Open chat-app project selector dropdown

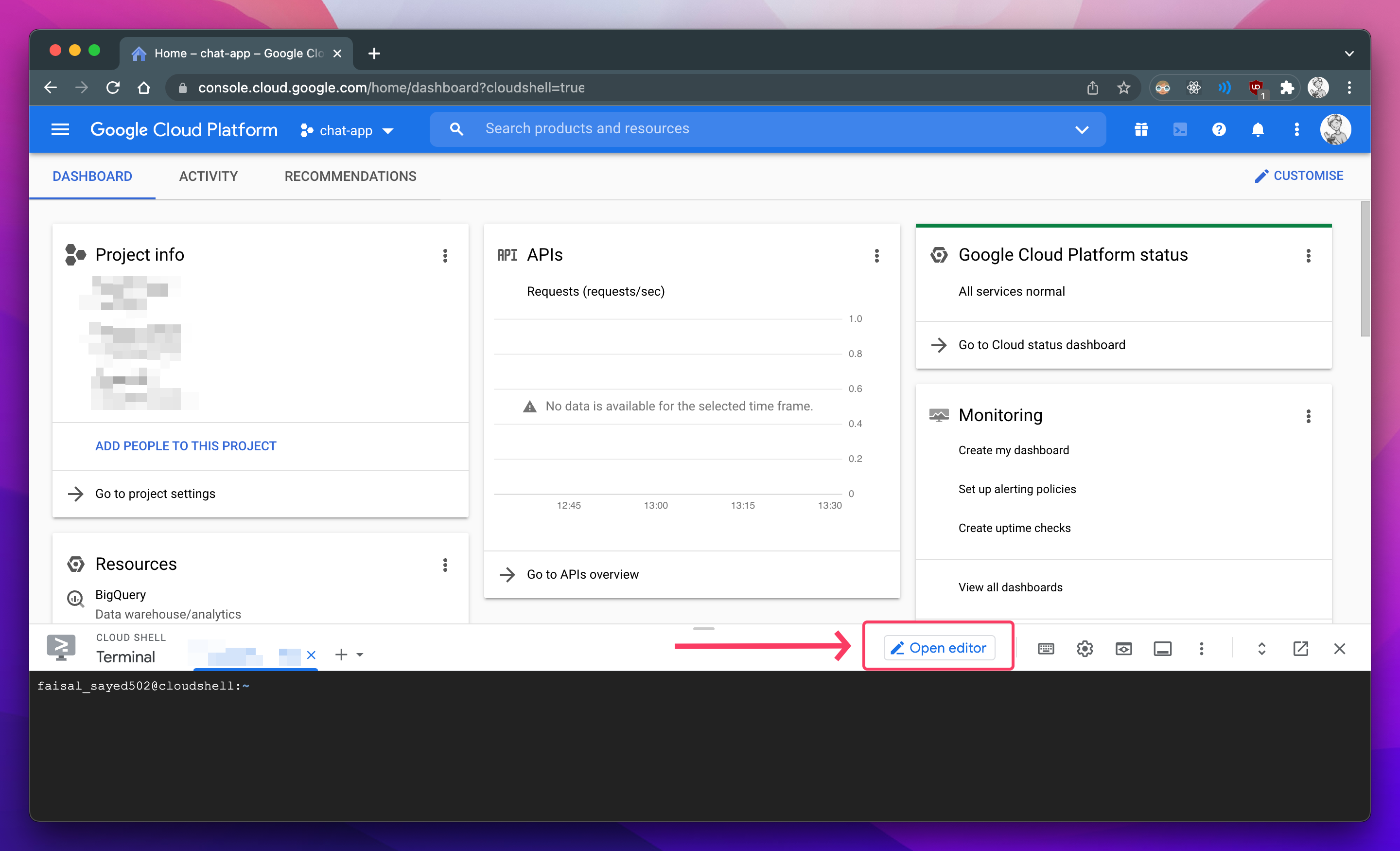[347, 130]
